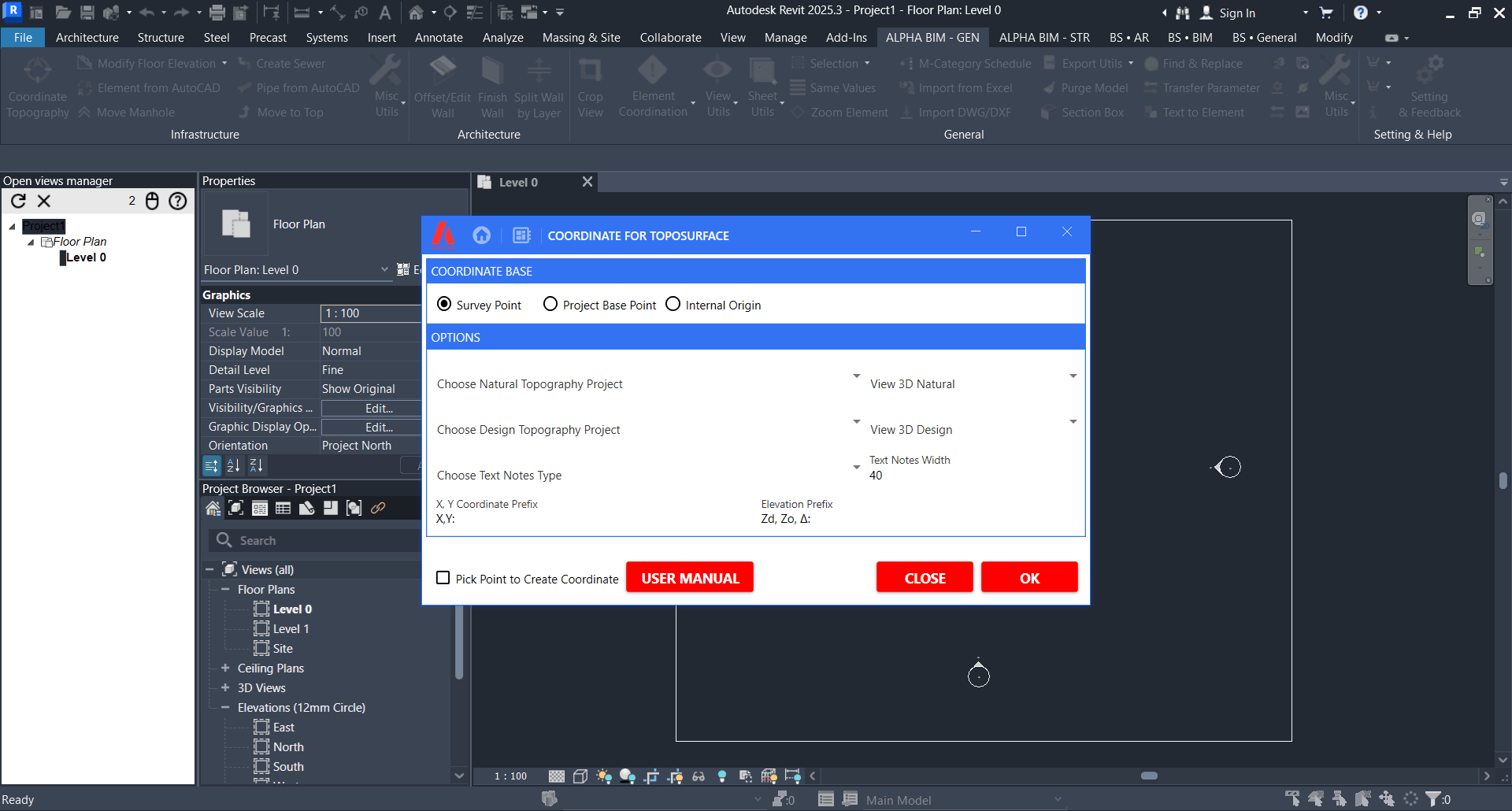Screen dimensions: 1512x811
Task: Click the link icon in Project Browser toolbar
Action: pyautogui.click(x=378, y=509)
